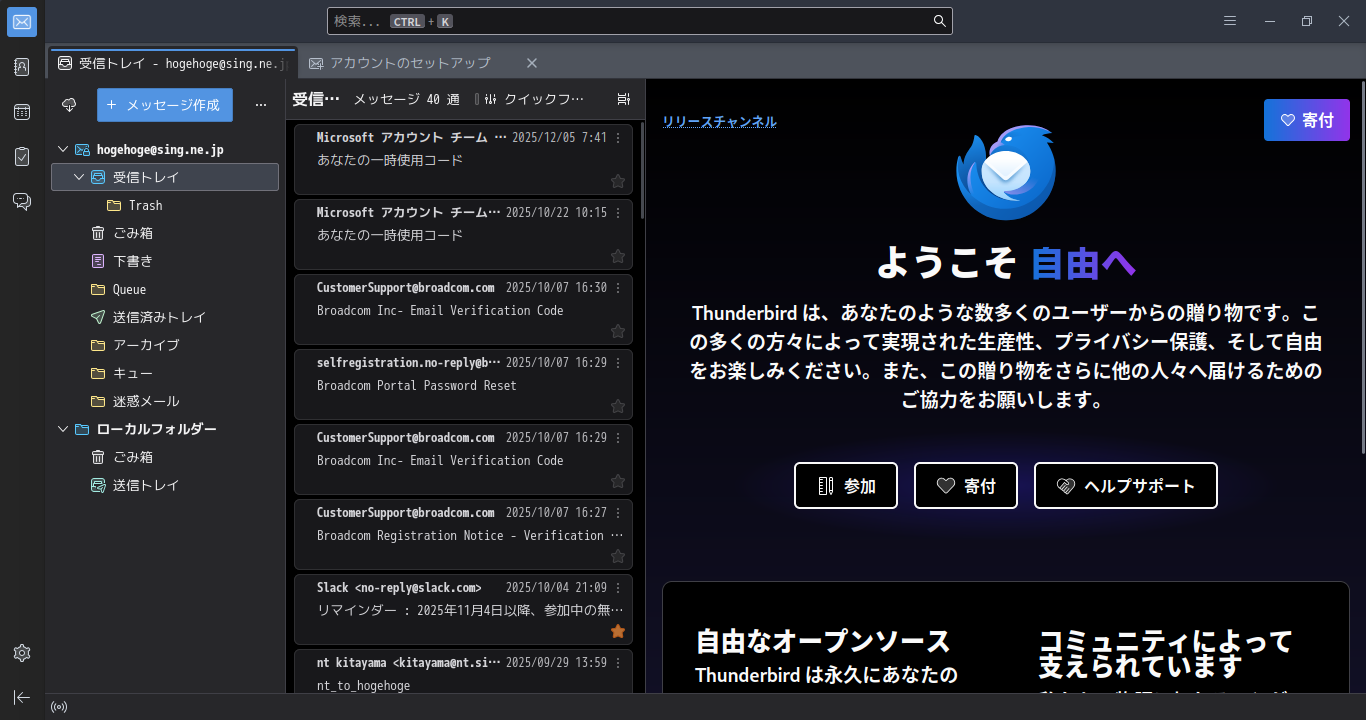This screenshot has width=1366, height=720.
Task: Click the 寄付 button beside 参加
Action: 966,486
